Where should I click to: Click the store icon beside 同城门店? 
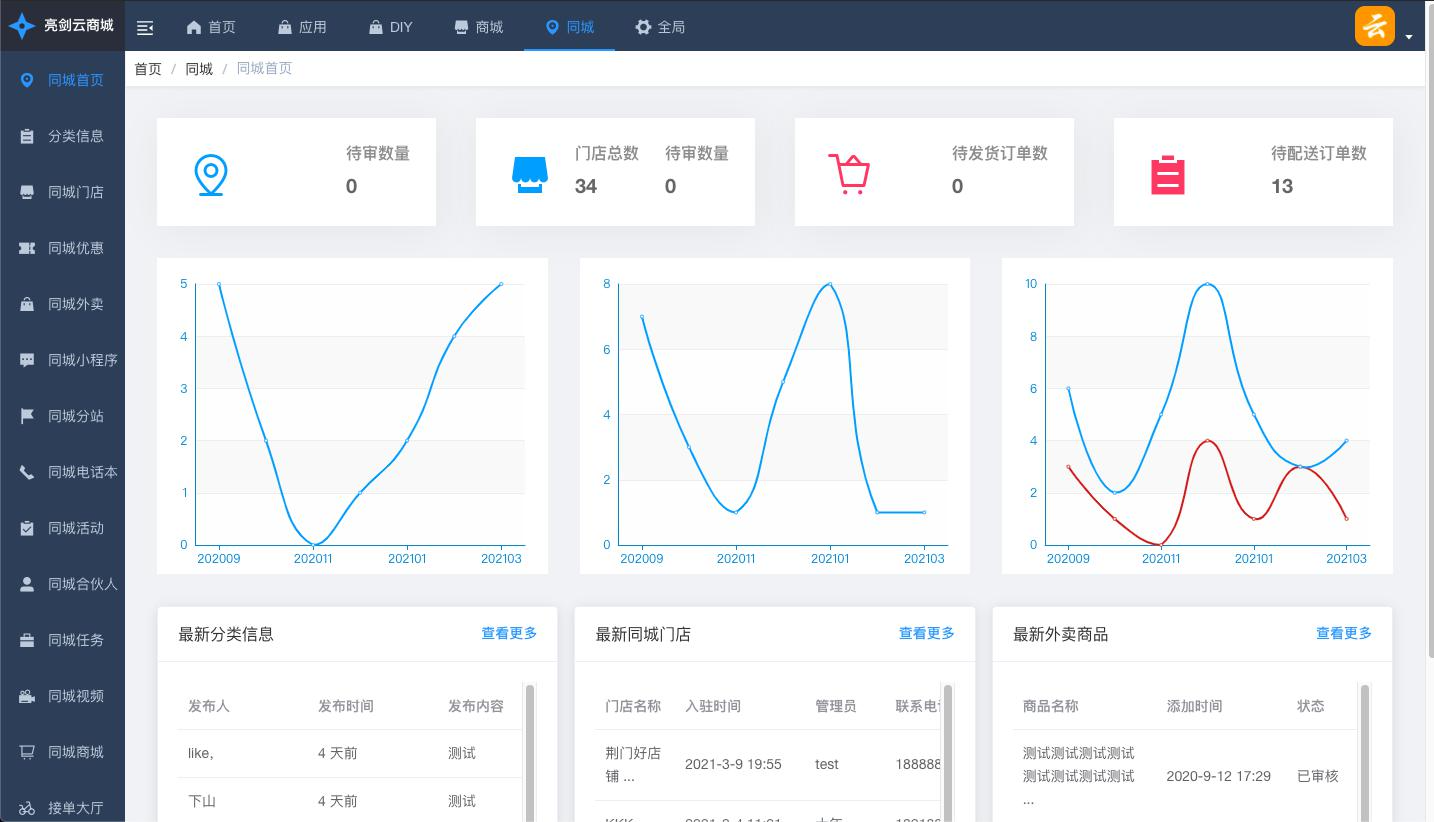27,192
